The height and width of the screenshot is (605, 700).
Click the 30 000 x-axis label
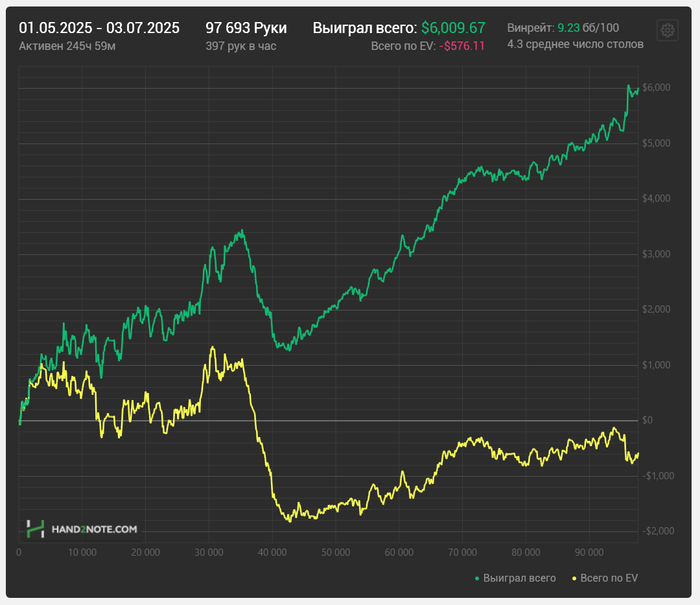pos(209,553)
